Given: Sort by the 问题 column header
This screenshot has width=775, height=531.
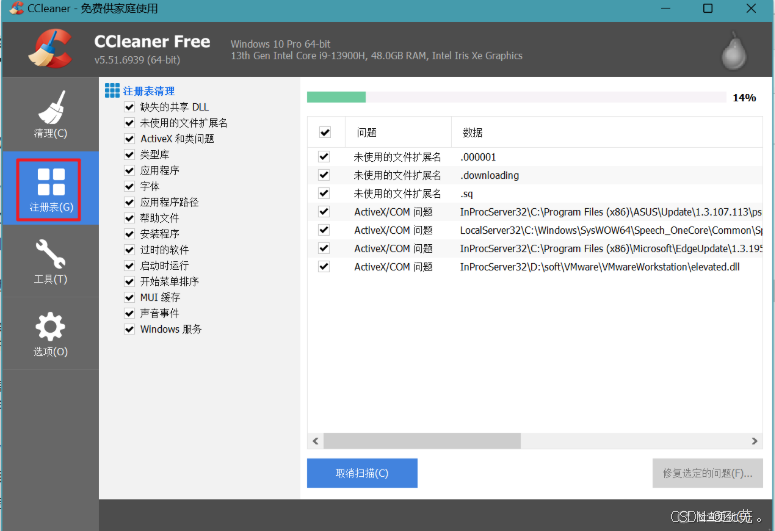Looking at the screenshot, I should tap(398, 132).
